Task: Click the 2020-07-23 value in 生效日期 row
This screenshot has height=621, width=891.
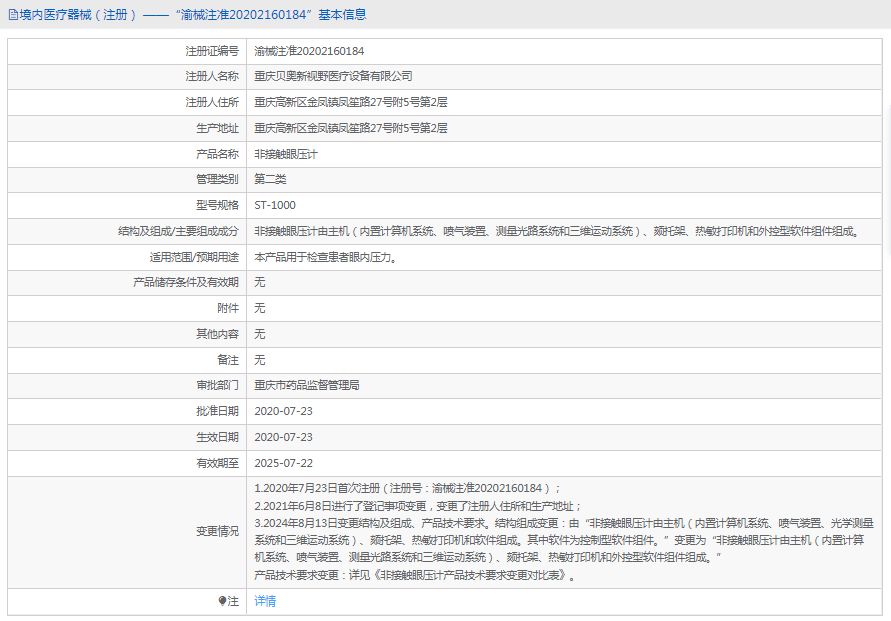Action: (284, 437)
